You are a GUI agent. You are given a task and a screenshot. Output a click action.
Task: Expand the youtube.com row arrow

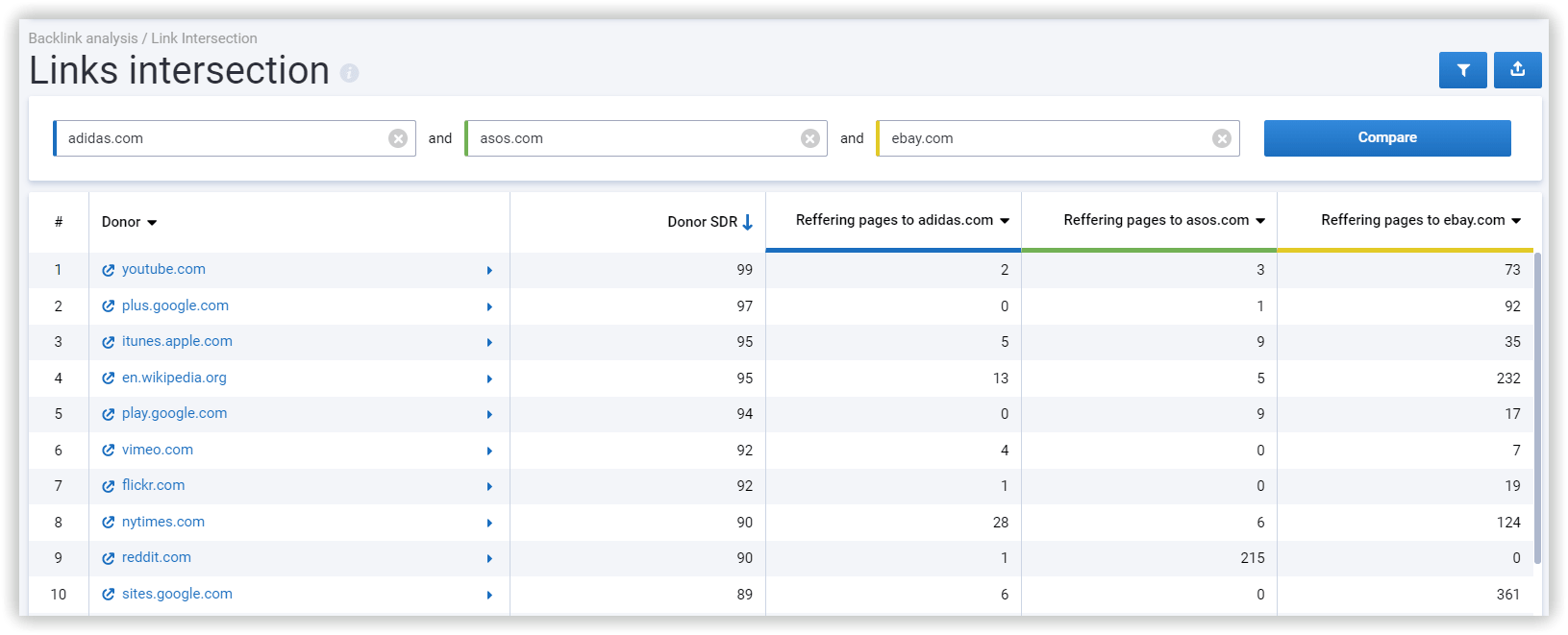pyautogui.click(x=489, y=271)
